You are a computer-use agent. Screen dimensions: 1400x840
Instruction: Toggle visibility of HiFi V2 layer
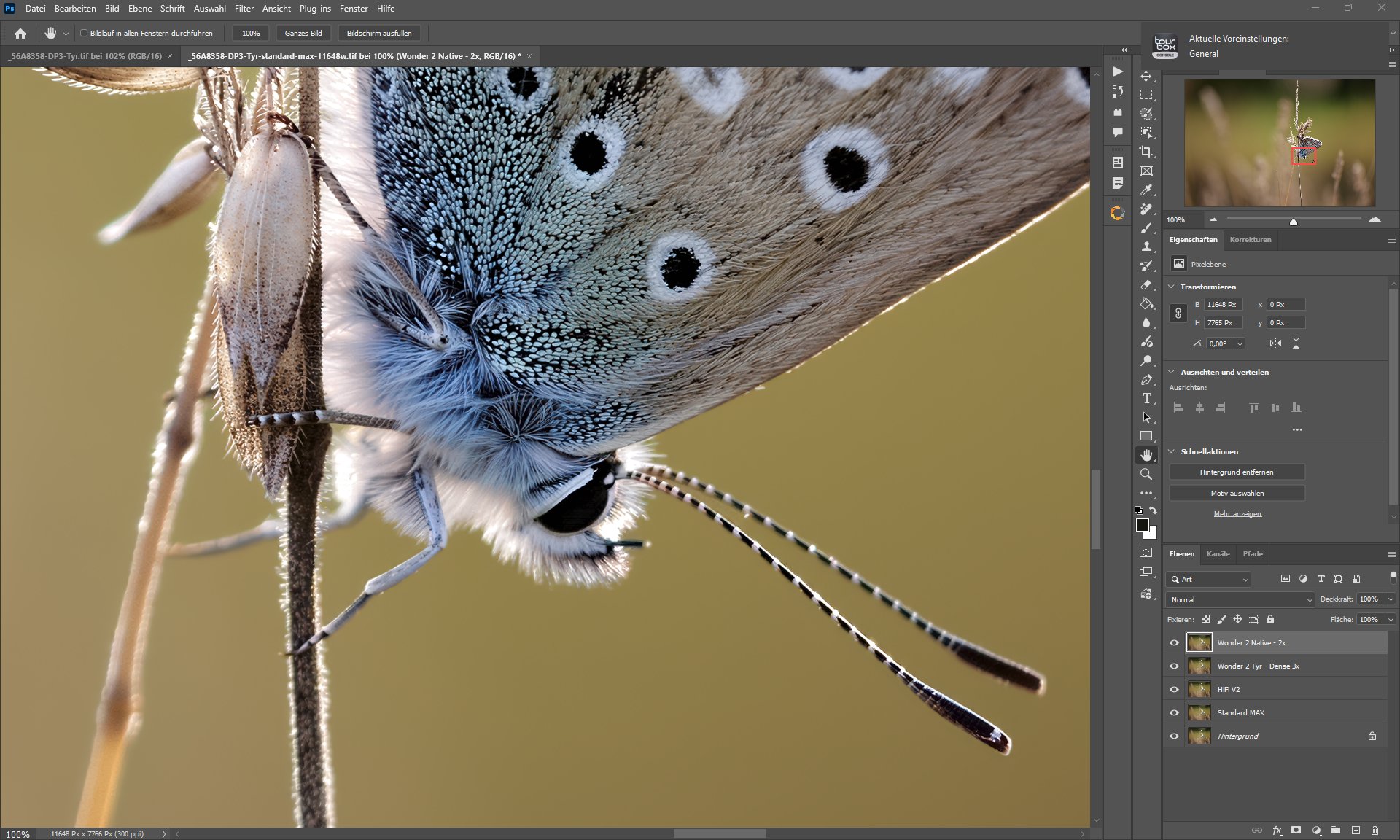pos(1174,689)
